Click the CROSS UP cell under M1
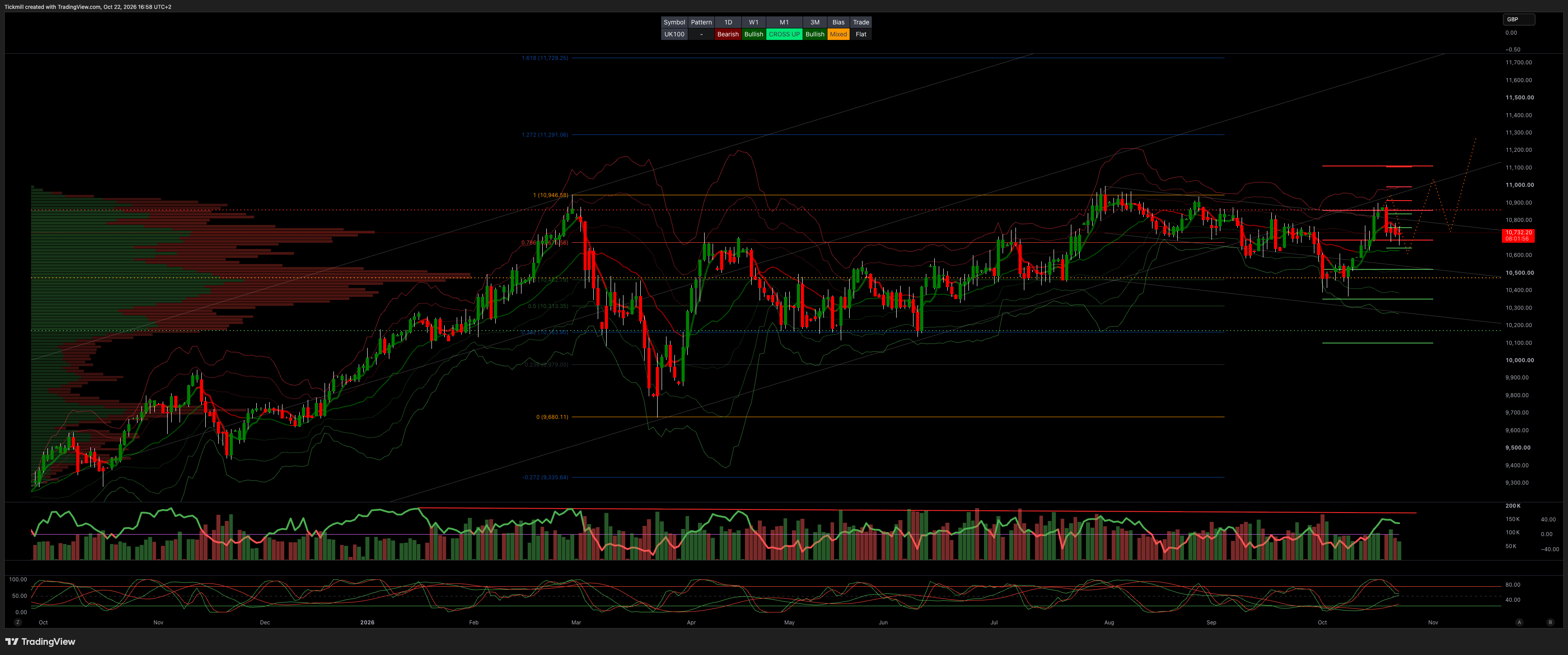1568x655 pixels. coord(784,34)
